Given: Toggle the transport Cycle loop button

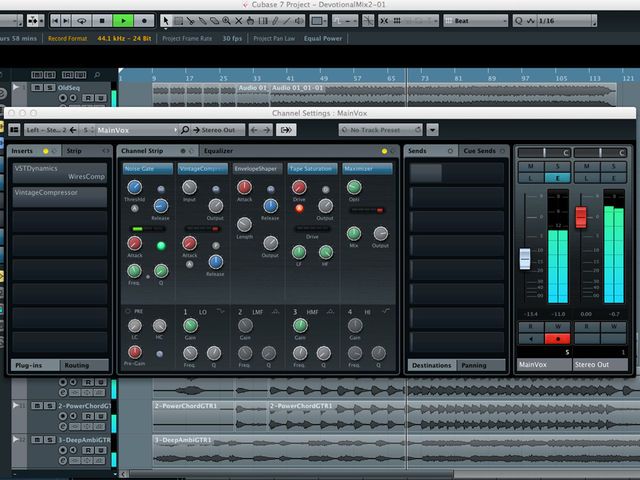Looking at the screenshot, I should (x=81, y=20).
